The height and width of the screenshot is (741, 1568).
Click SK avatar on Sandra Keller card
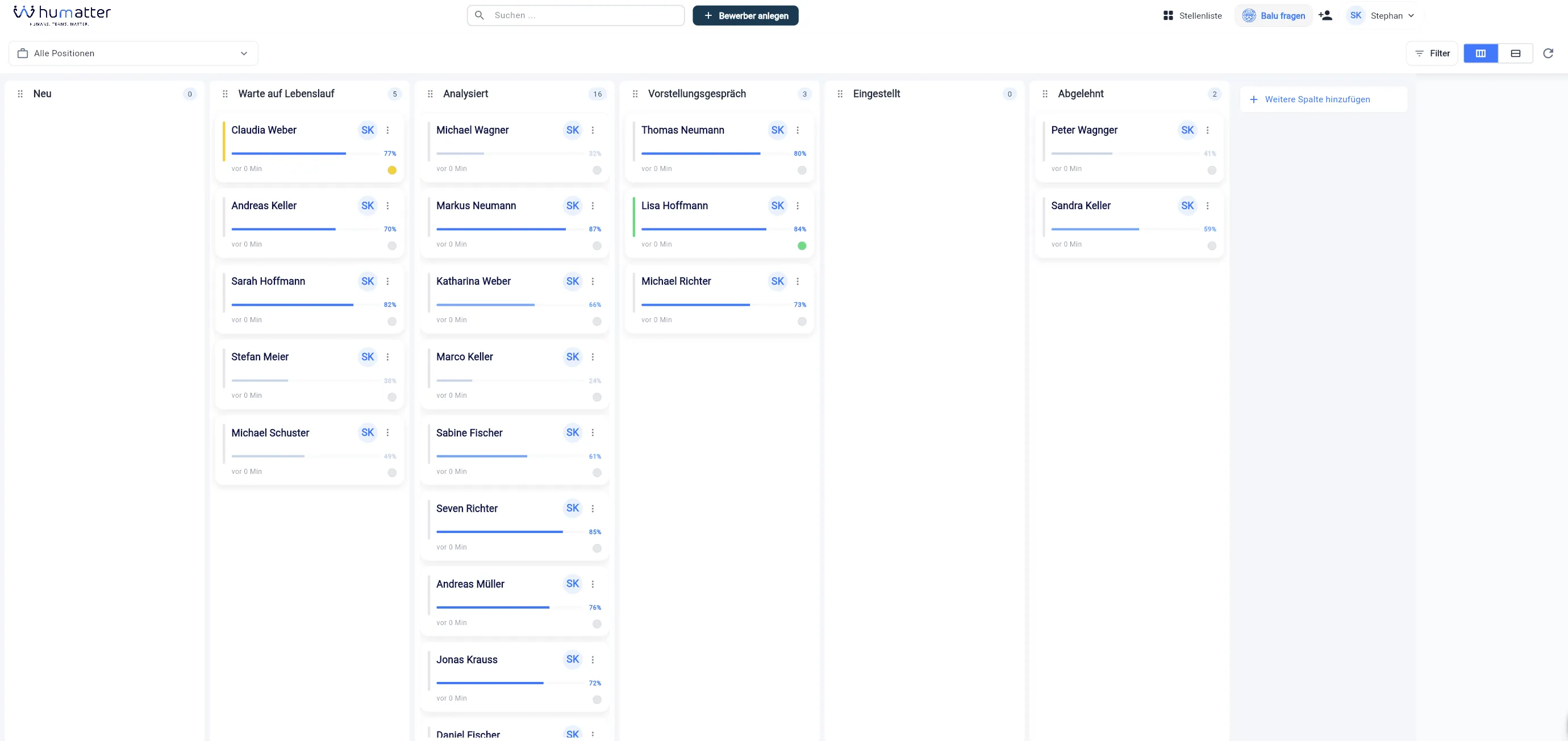[1187, 206]
